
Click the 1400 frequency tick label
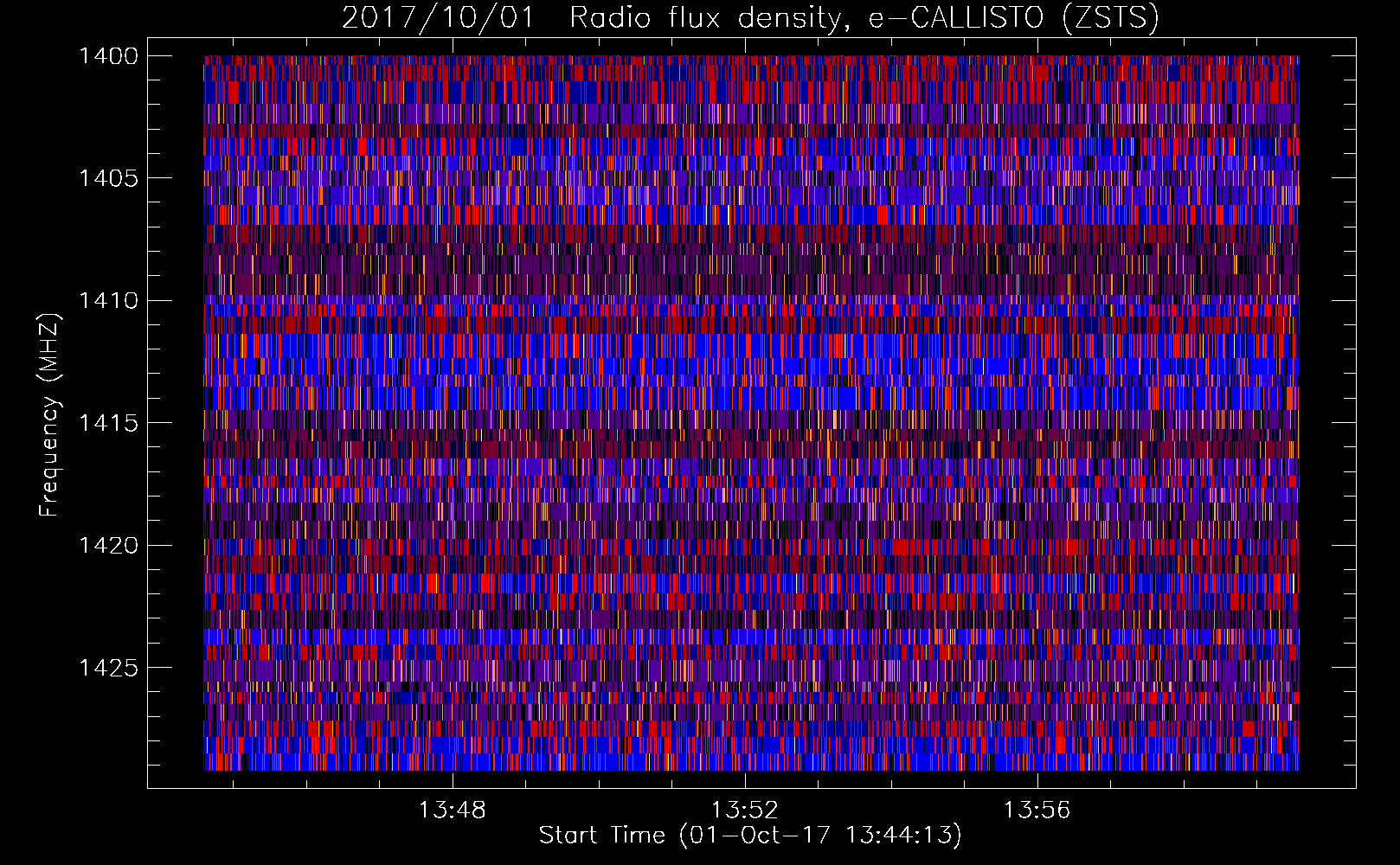tap(108, 56)
